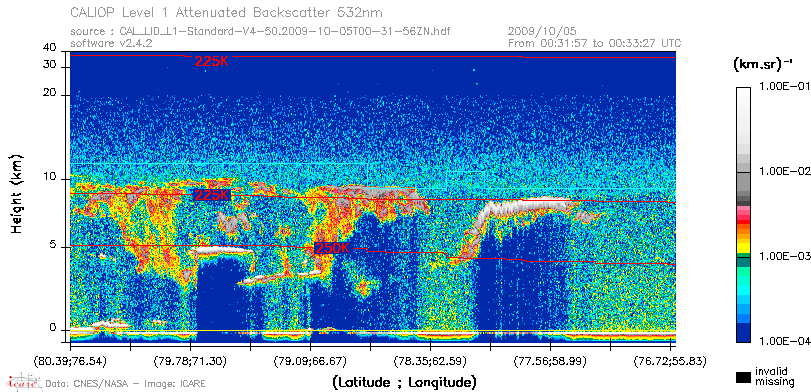The width and height of the screenshot is (811, 392).
Task: Click the date "2009/10/05"
Action: click(543, 32)
